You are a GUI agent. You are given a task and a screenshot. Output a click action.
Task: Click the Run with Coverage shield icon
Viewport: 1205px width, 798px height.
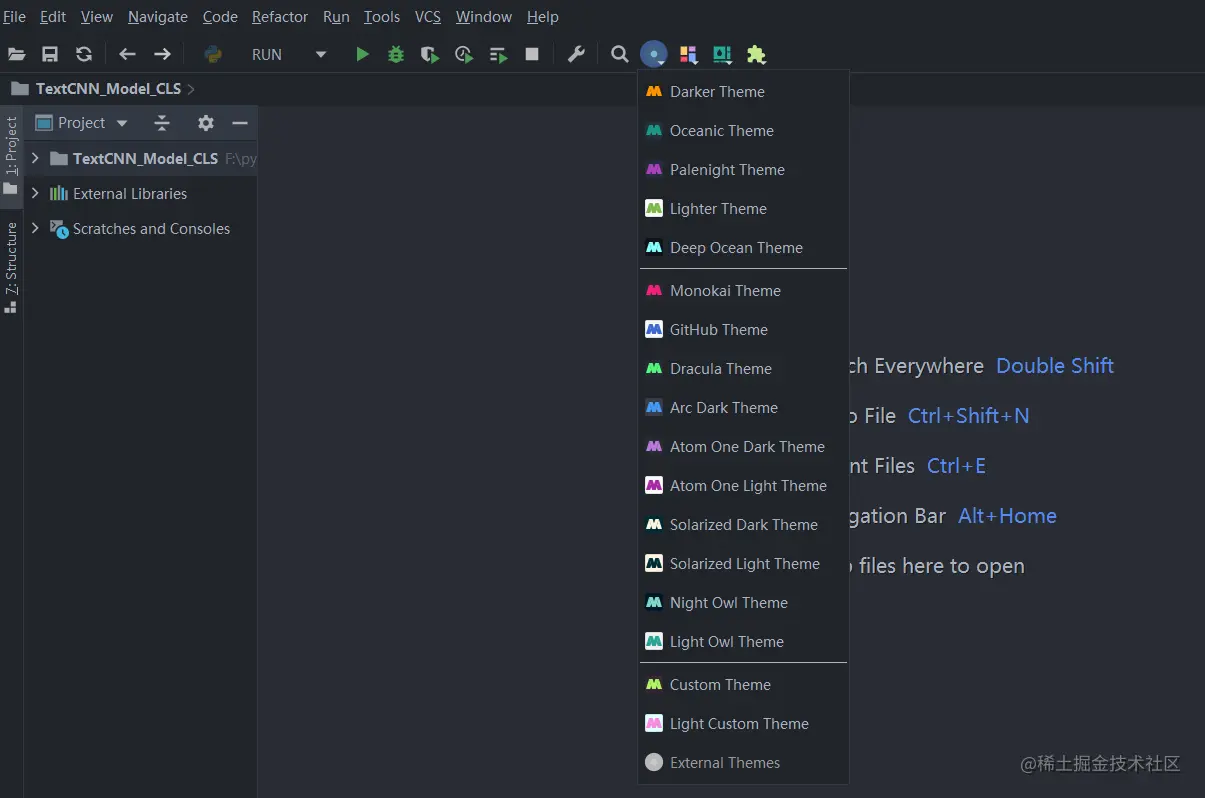[430, 54]
